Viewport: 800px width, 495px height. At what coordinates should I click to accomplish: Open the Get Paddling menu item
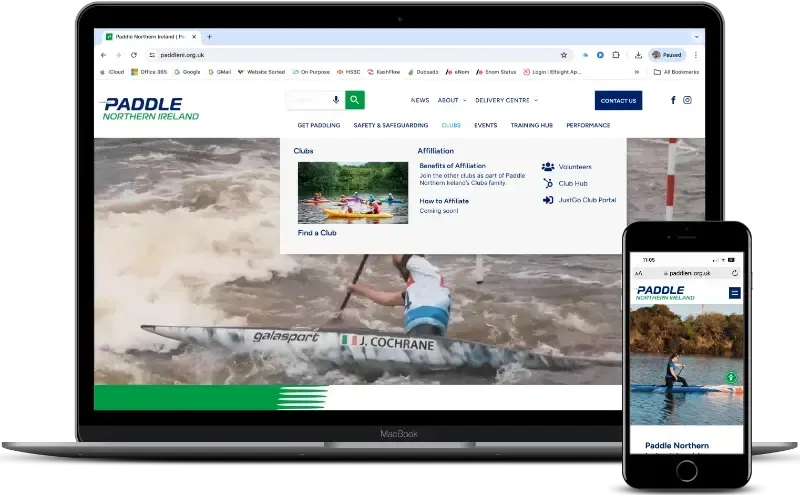[x=319, y=125]
